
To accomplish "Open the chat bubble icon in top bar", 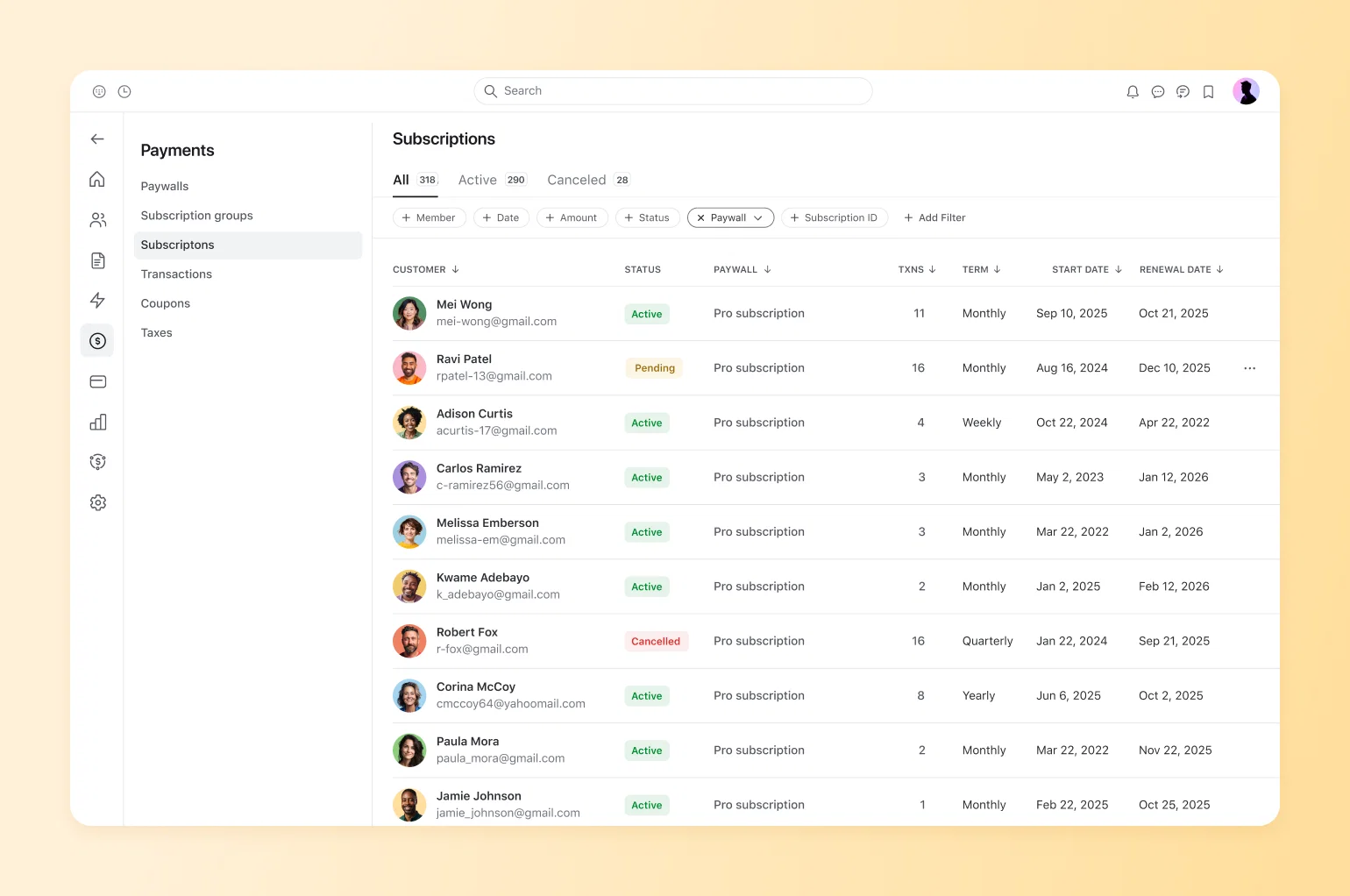I will tap(1158, 91).
